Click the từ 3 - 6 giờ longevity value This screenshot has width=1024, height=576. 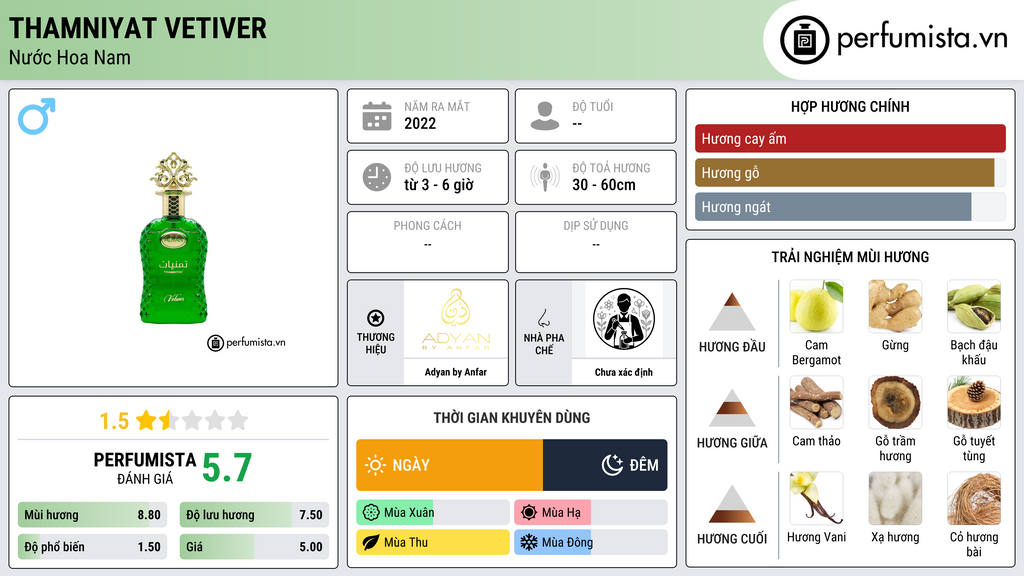[439, 185]
